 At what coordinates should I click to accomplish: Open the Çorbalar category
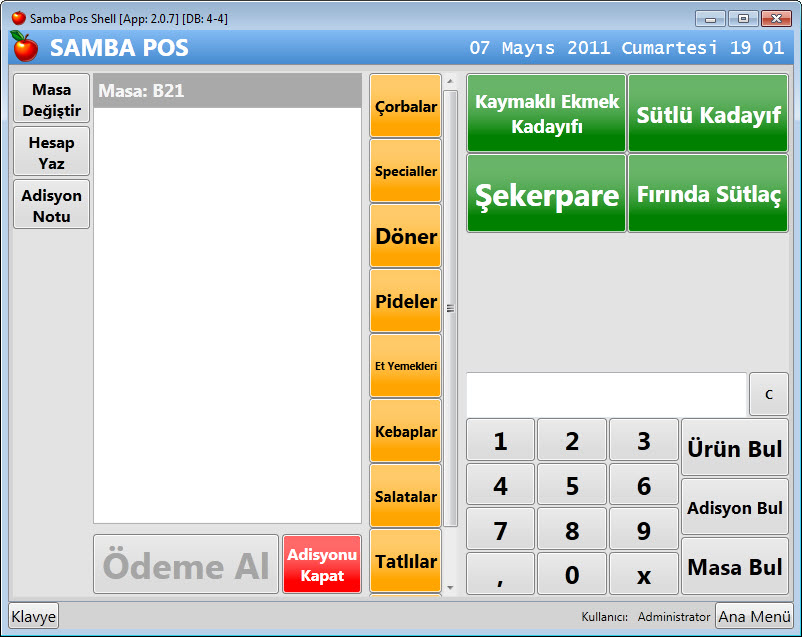click(x=405, y=106)
